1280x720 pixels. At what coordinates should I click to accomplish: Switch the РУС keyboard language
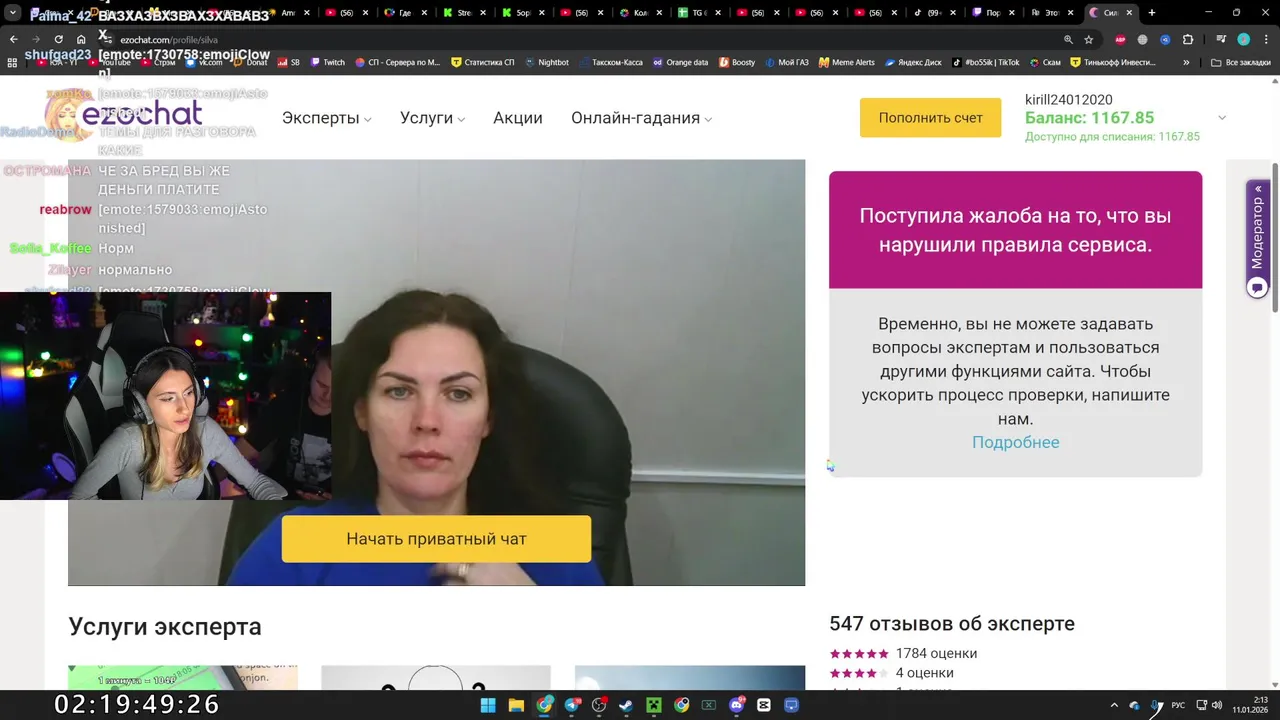pos(1178,705)
